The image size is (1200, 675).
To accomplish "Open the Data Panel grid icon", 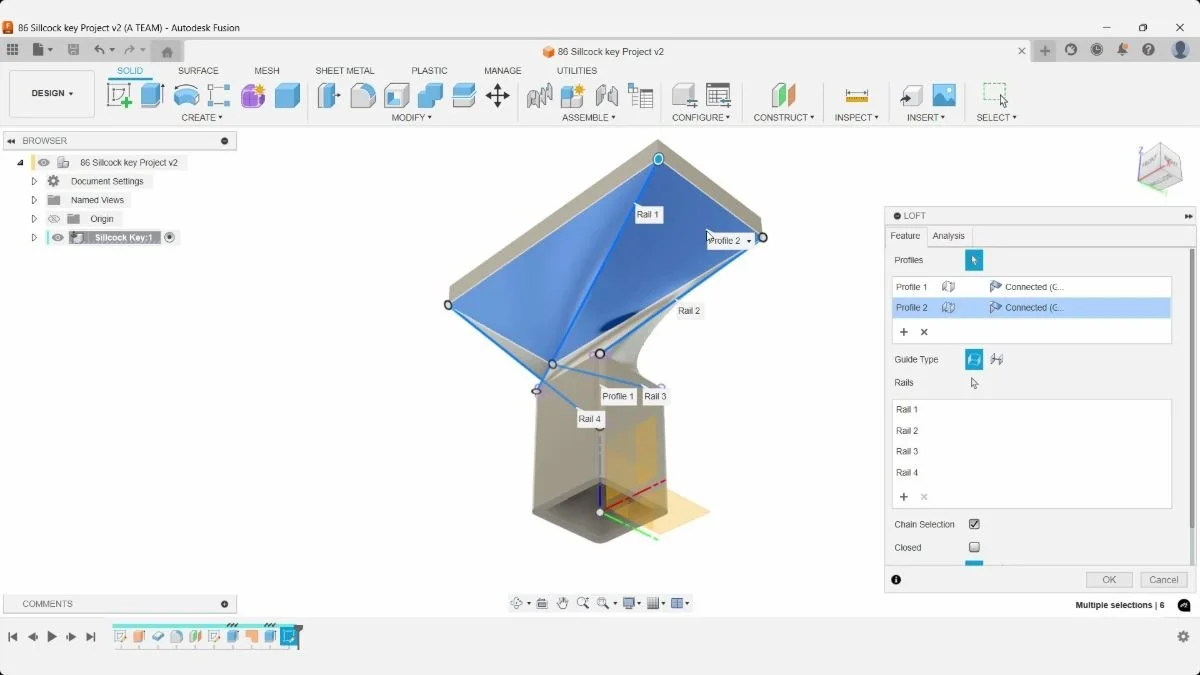I will (12, 50).
